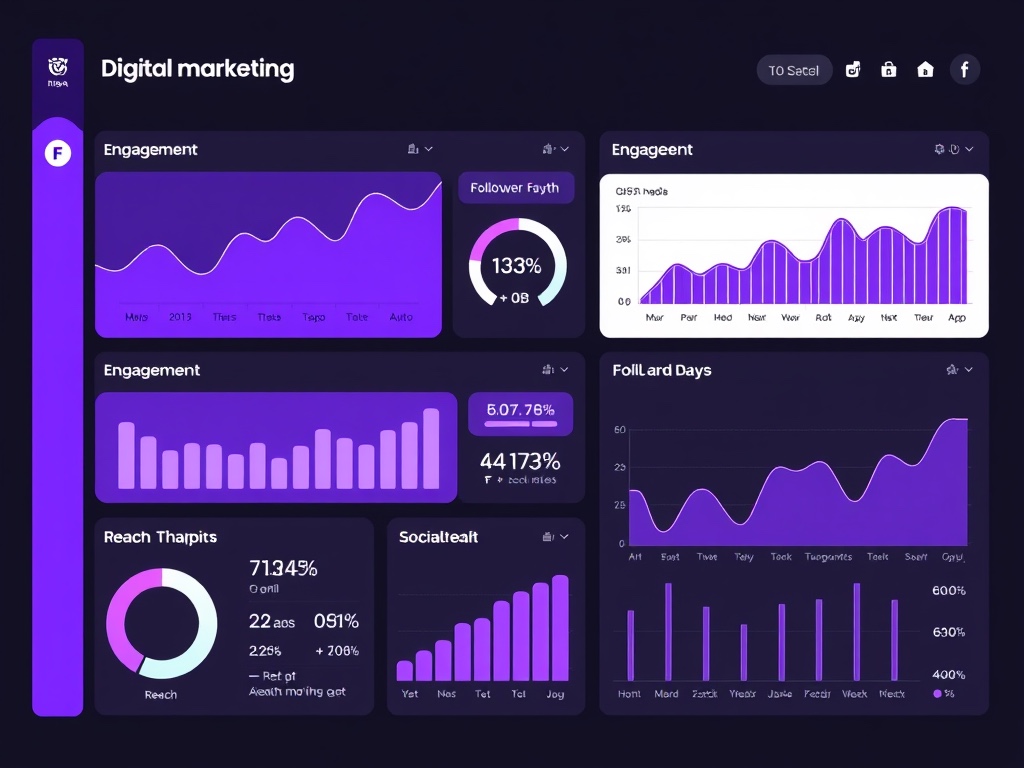Image resolution: width=1024 pixels, height=768 pixels.
Task: Expand the bar chart Engagement panel dropdown
Action: coord(565,370)
